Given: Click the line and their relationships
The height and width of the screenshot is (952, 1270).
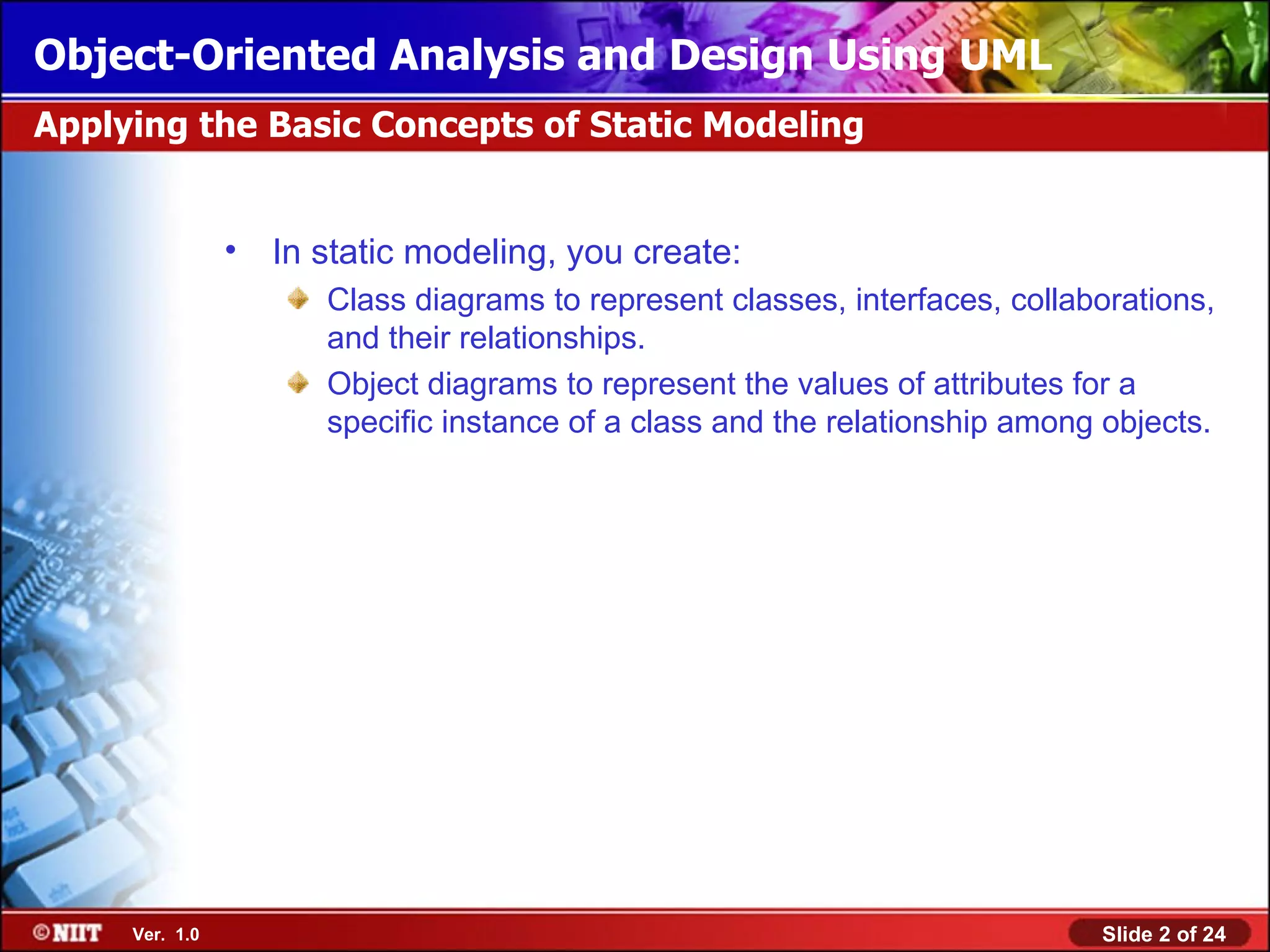Looking at the screenshot, I should pos(486,338).
